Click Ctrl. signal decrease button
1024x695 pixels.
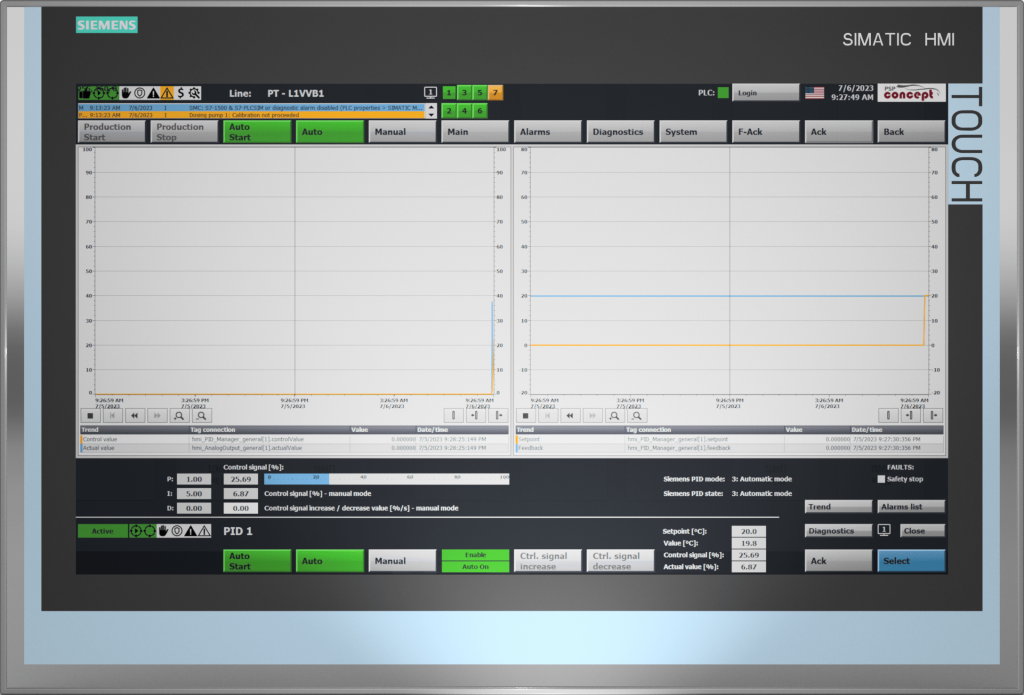coord(620,561)
